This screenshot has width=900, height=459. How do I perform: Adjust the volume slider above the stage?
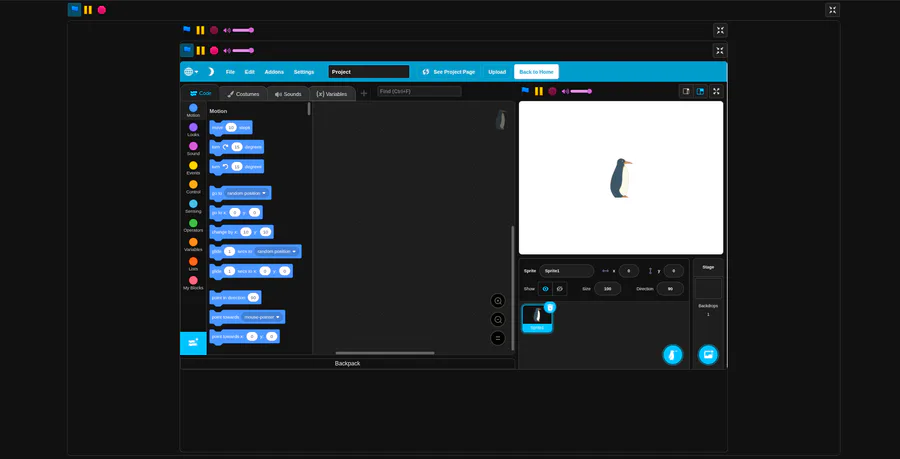[x=580, y=91]
